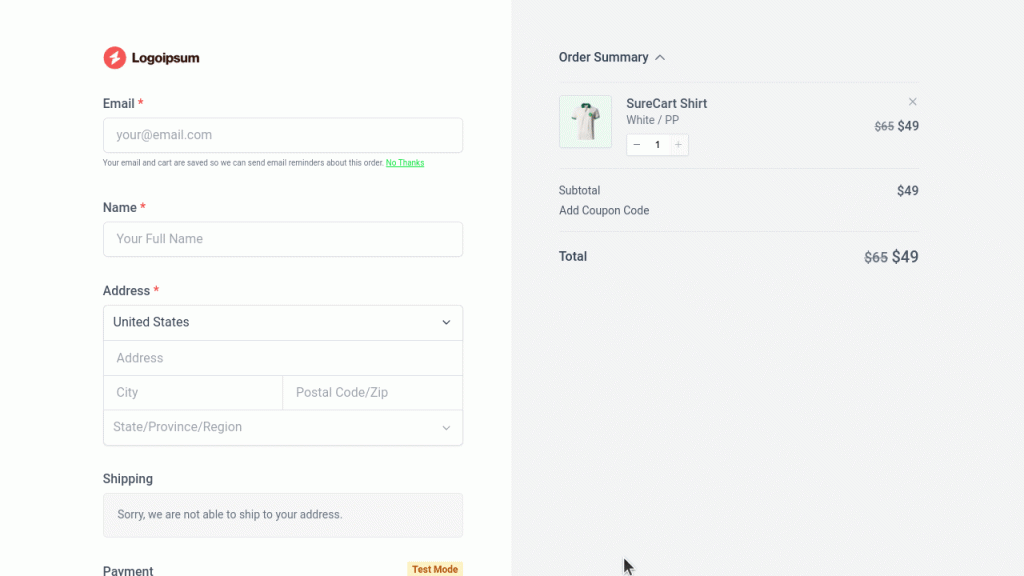
Task: Click the email address input field
Action: 283,135
